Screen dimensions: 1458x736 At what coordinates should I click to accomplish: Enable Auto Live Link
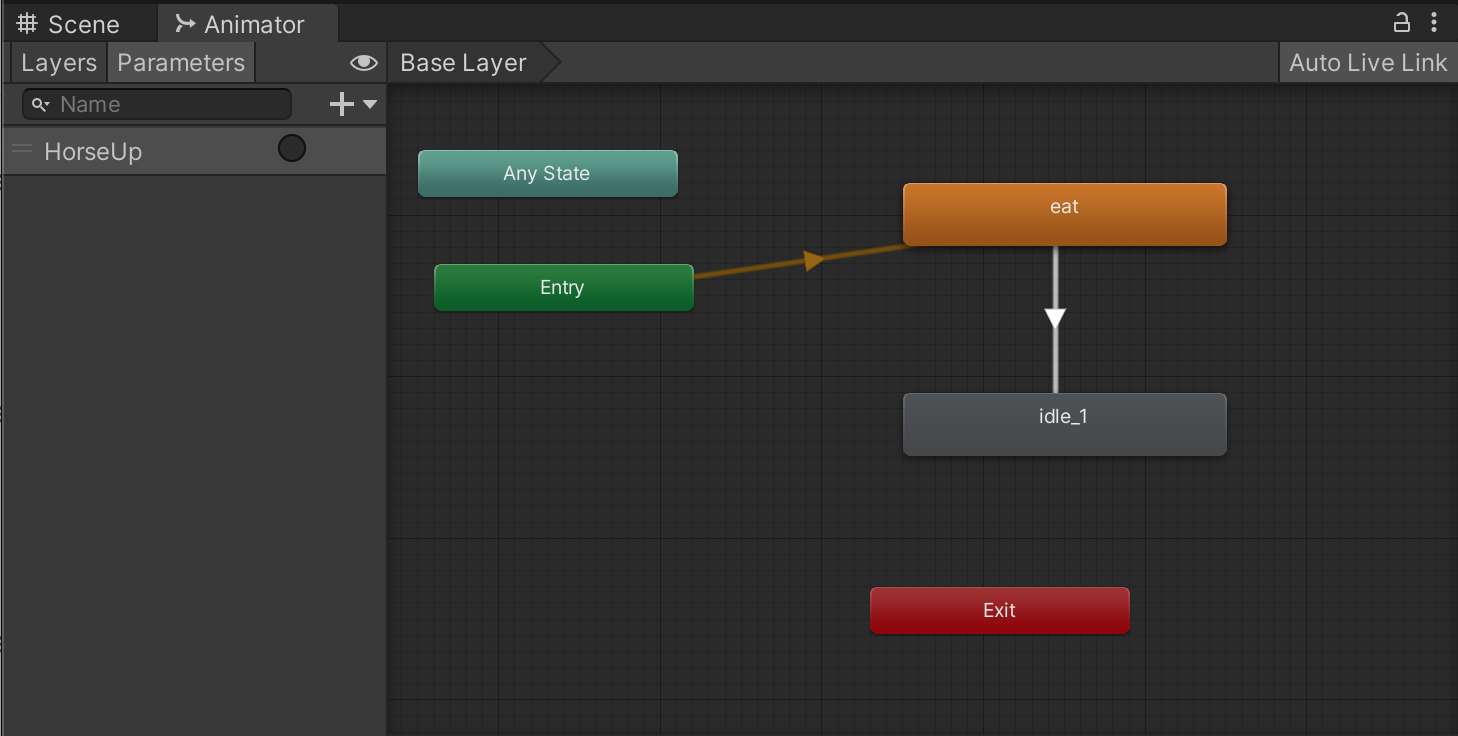click(1367, 62)
